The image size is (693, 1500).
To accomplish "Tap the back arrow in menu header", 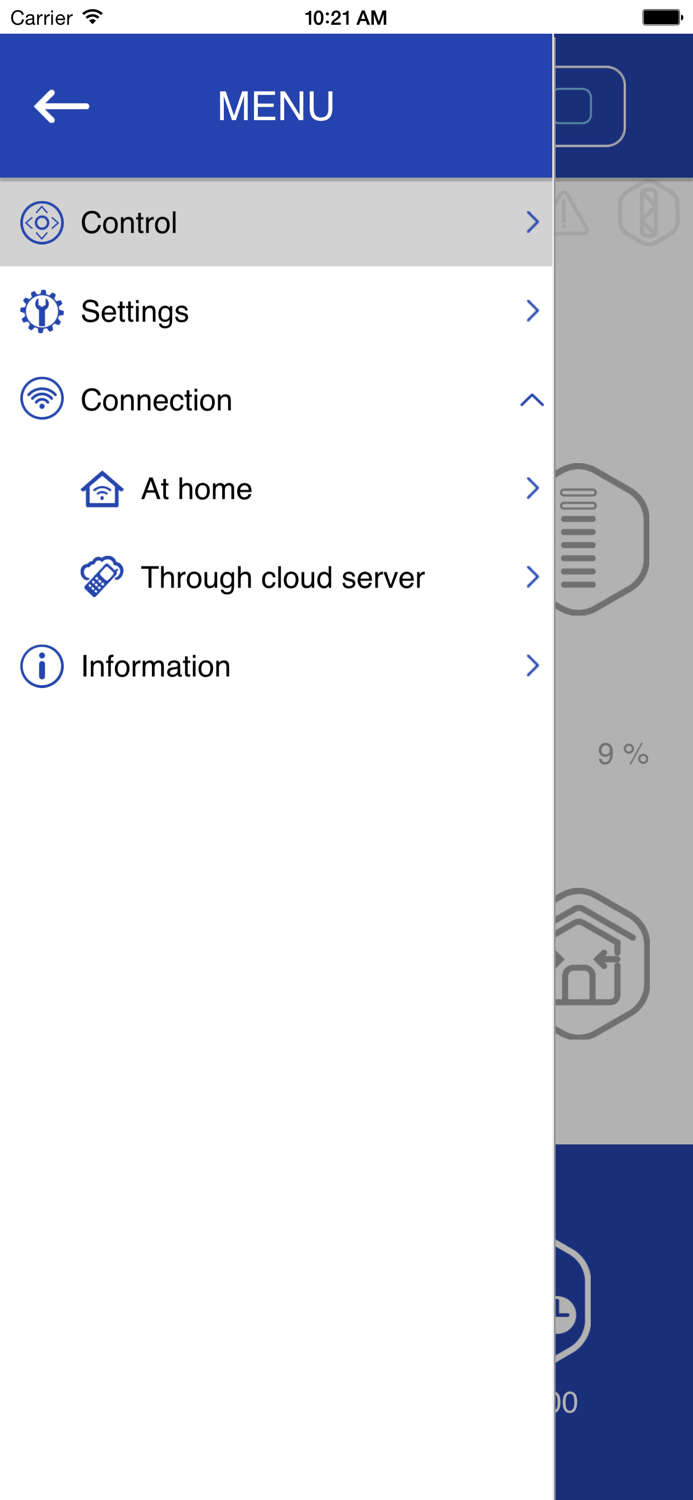I will click(x=61, y=106).
